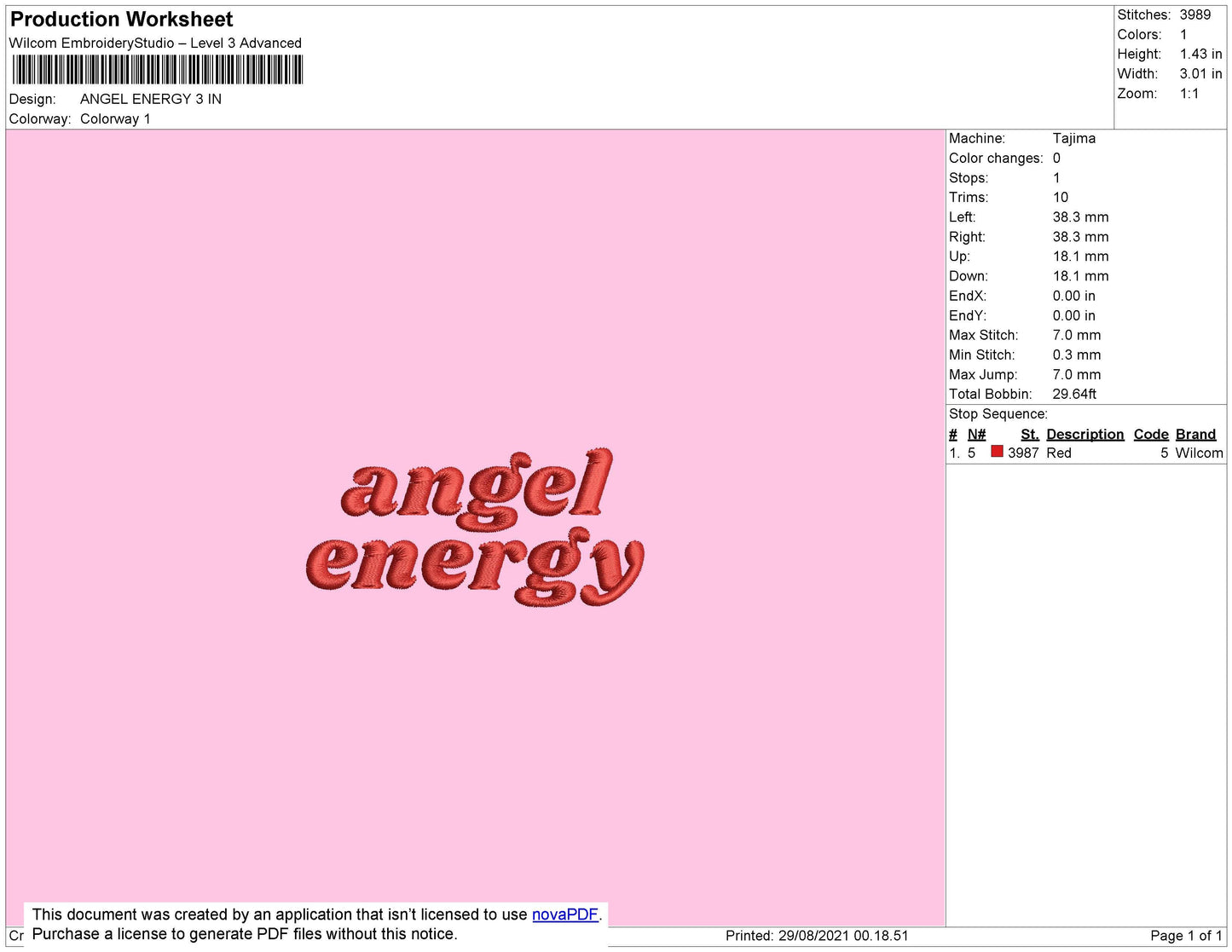The height and width of the screenshot is (952, 1232).
Task: Select the 'Colorway 1' value
Action: click(x=115, y=119)
